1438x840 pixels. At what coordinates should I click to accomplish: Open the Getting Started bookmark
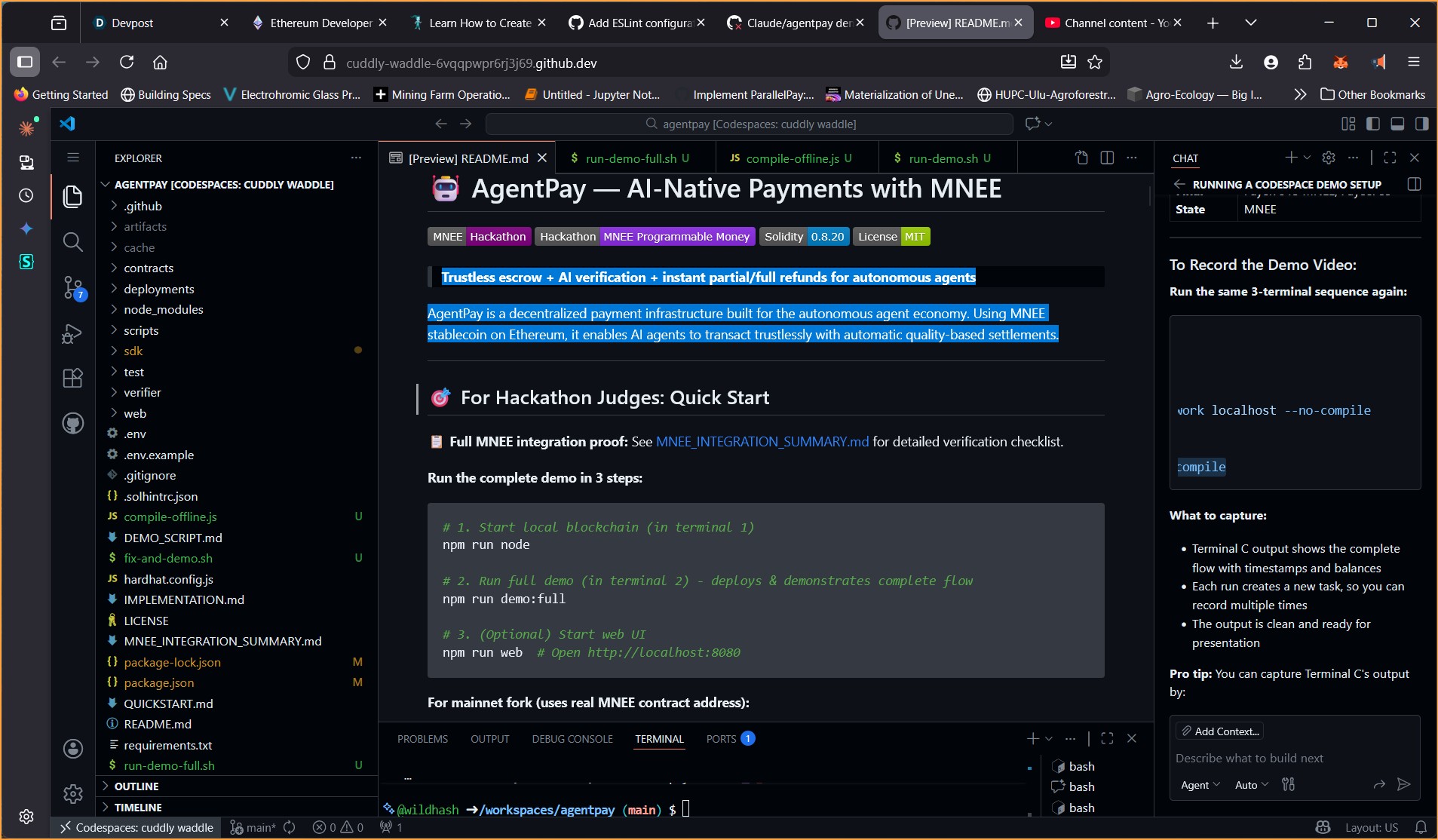61,94
